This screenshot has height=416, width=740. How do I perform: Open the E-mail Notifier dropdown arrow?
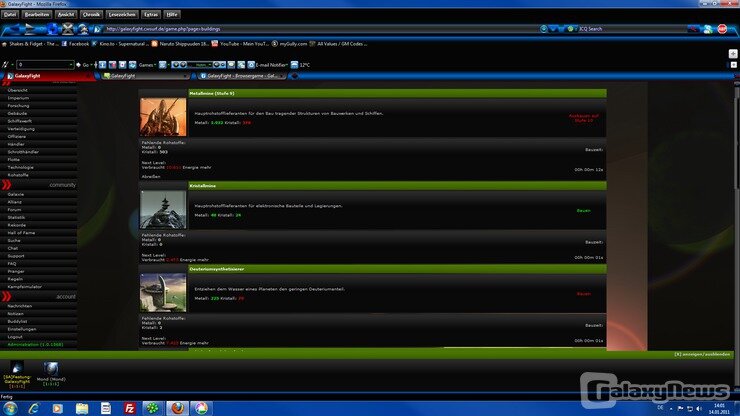click(x=286, y=65)
